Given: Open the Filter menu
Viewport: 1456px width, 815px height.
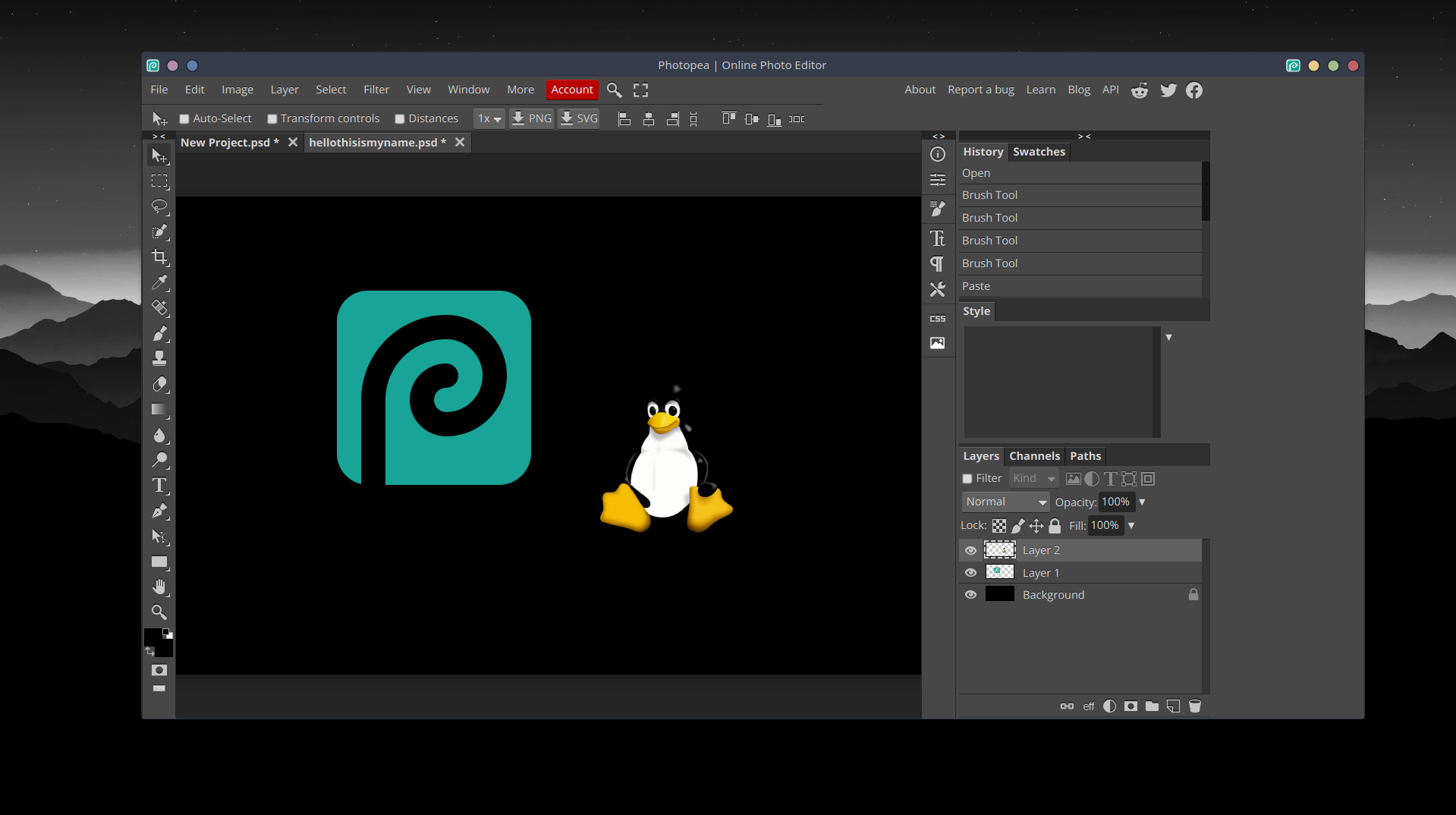Looking at the screenshot, I should coord(376,90).
